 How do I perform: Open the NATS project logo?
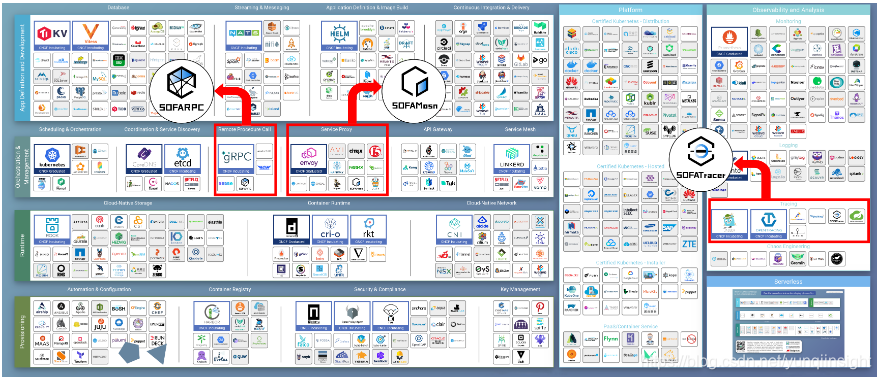[x=244, y=37]
